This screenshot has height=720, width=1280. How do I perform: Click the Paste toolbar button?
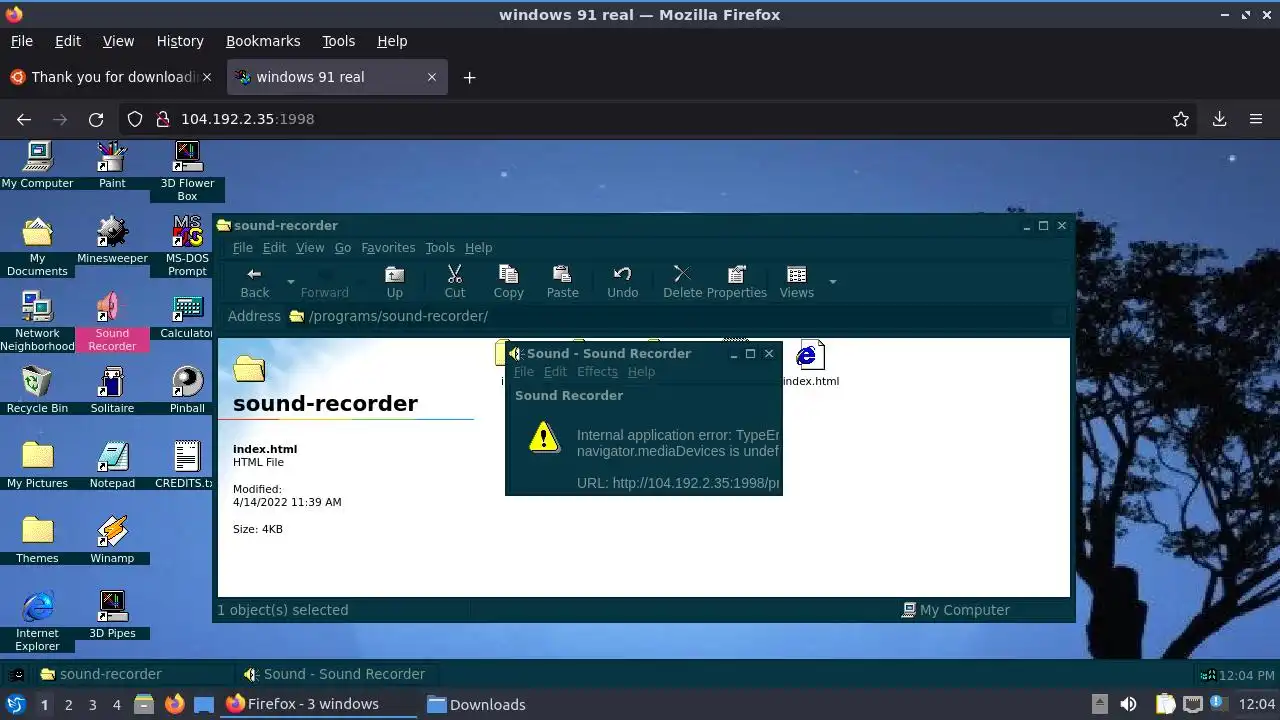coord(562,282)
